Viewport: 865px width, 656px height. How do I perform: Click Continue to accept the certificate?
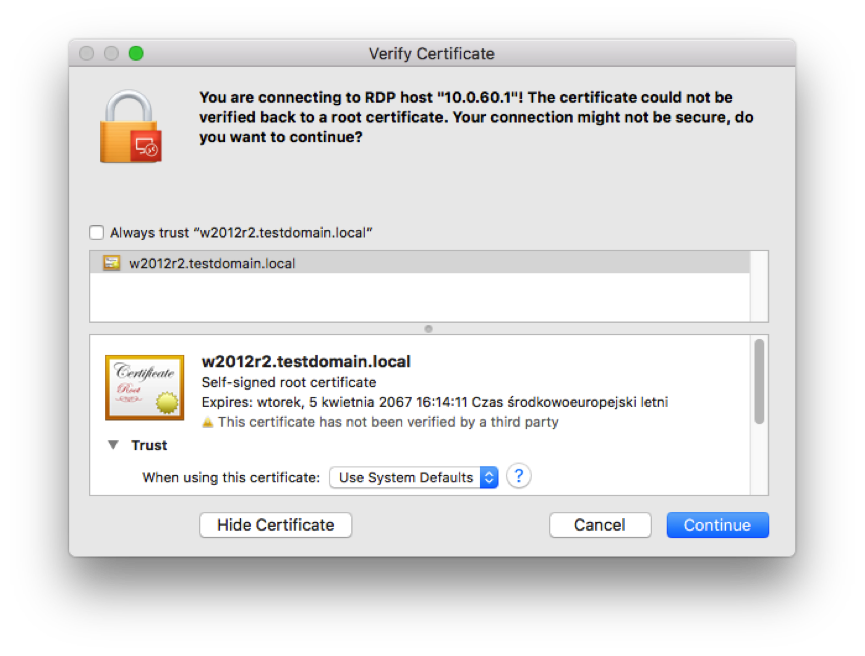(x=717, y=524)
